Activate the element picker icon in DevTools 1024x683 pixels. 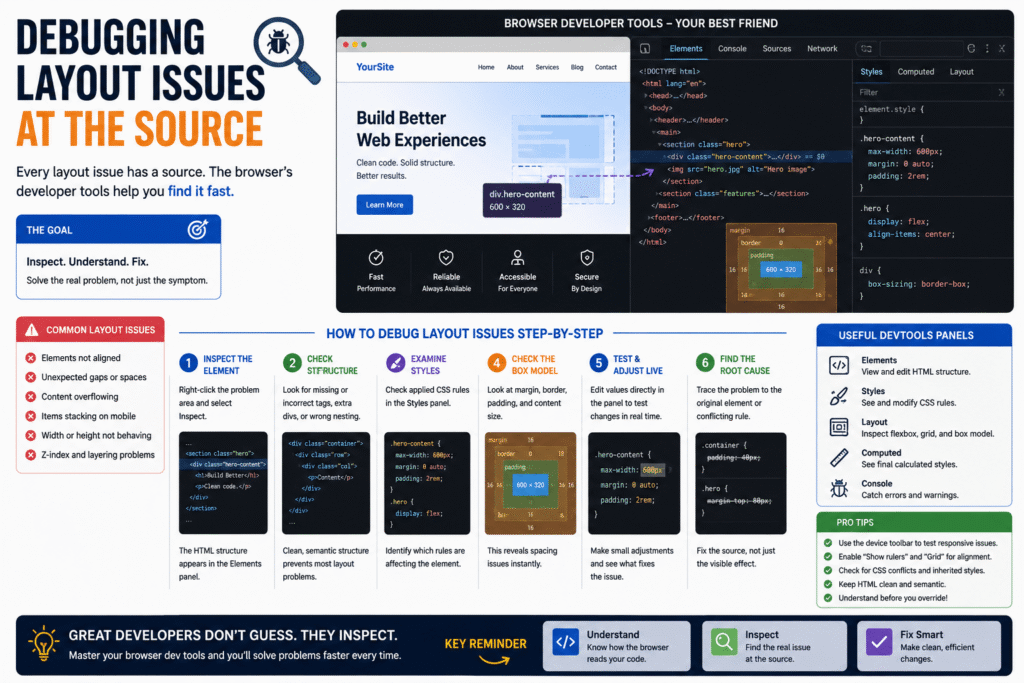coord(645,49)
